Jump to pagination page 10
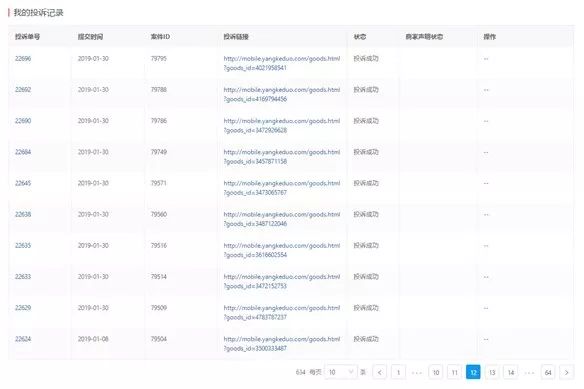 click(x=436, y=372)
